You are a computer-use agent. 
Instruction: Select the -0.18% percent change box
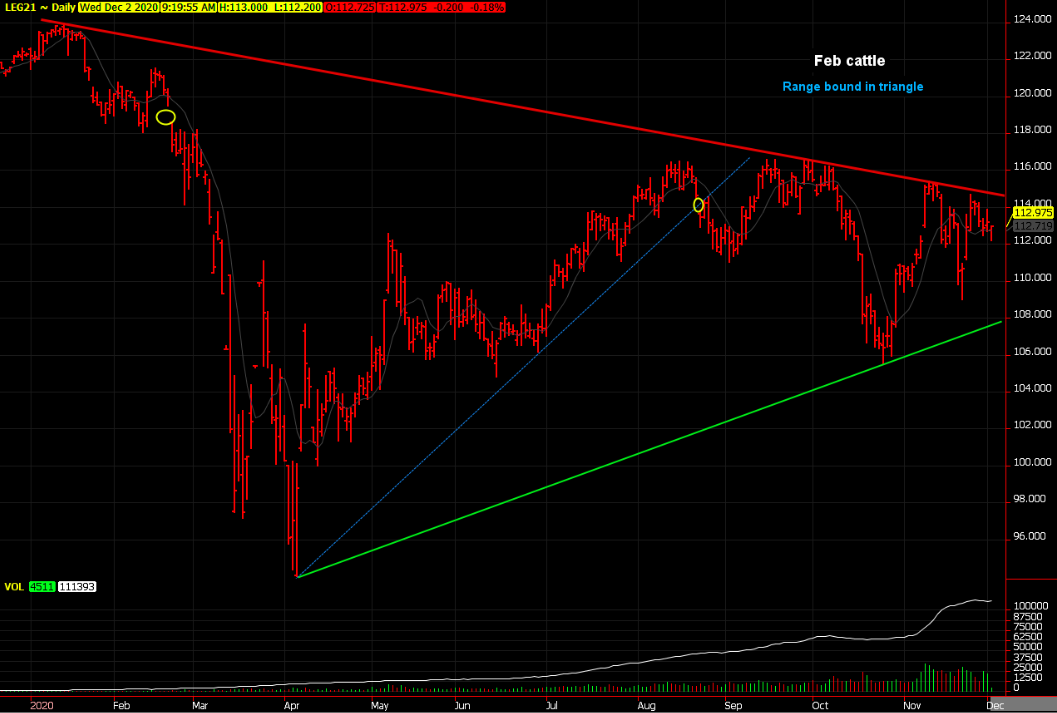click(487, 7)
